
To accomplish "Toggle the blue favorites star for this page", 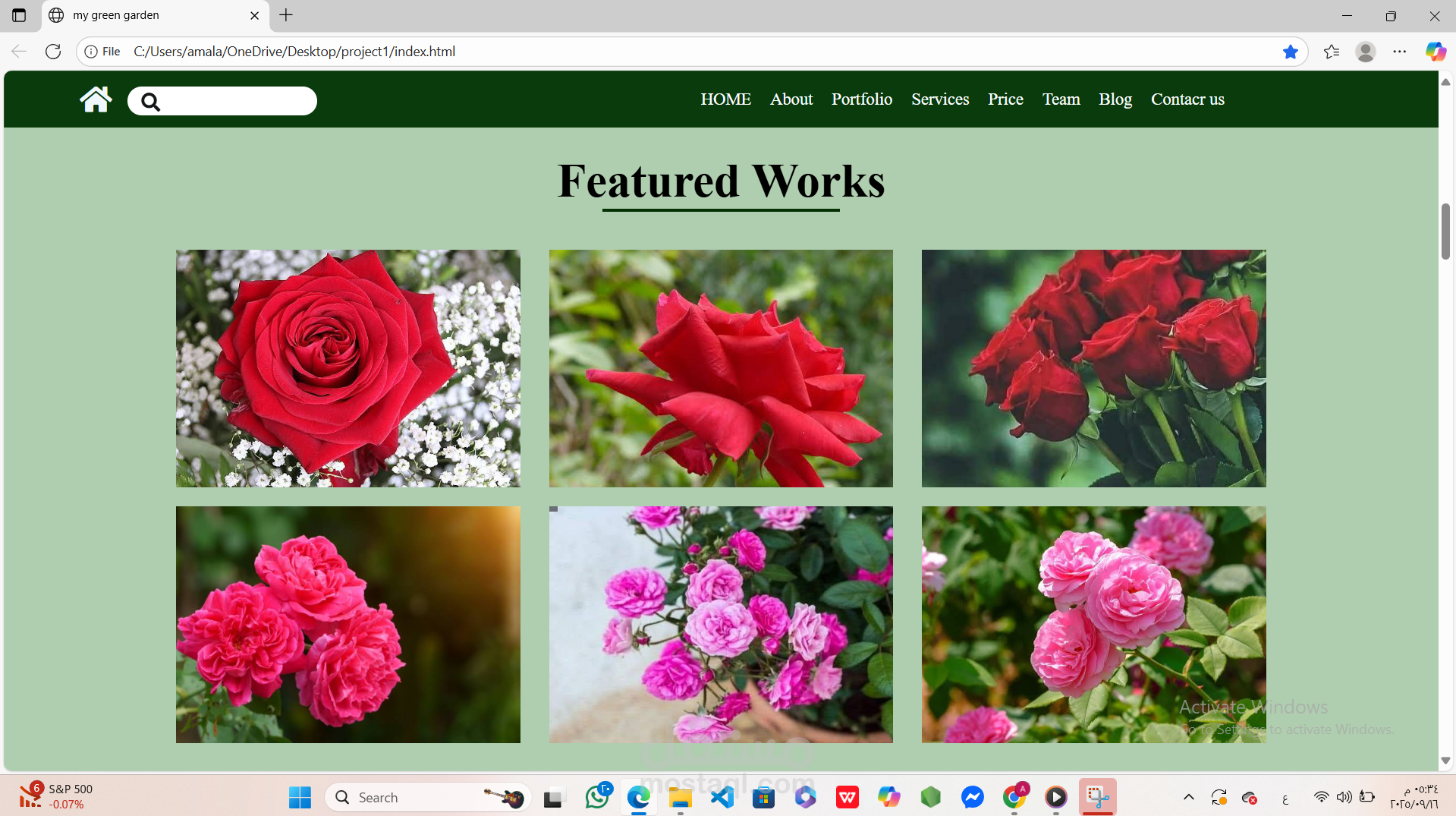I will pyautogui.click(x=1290, y=52).
